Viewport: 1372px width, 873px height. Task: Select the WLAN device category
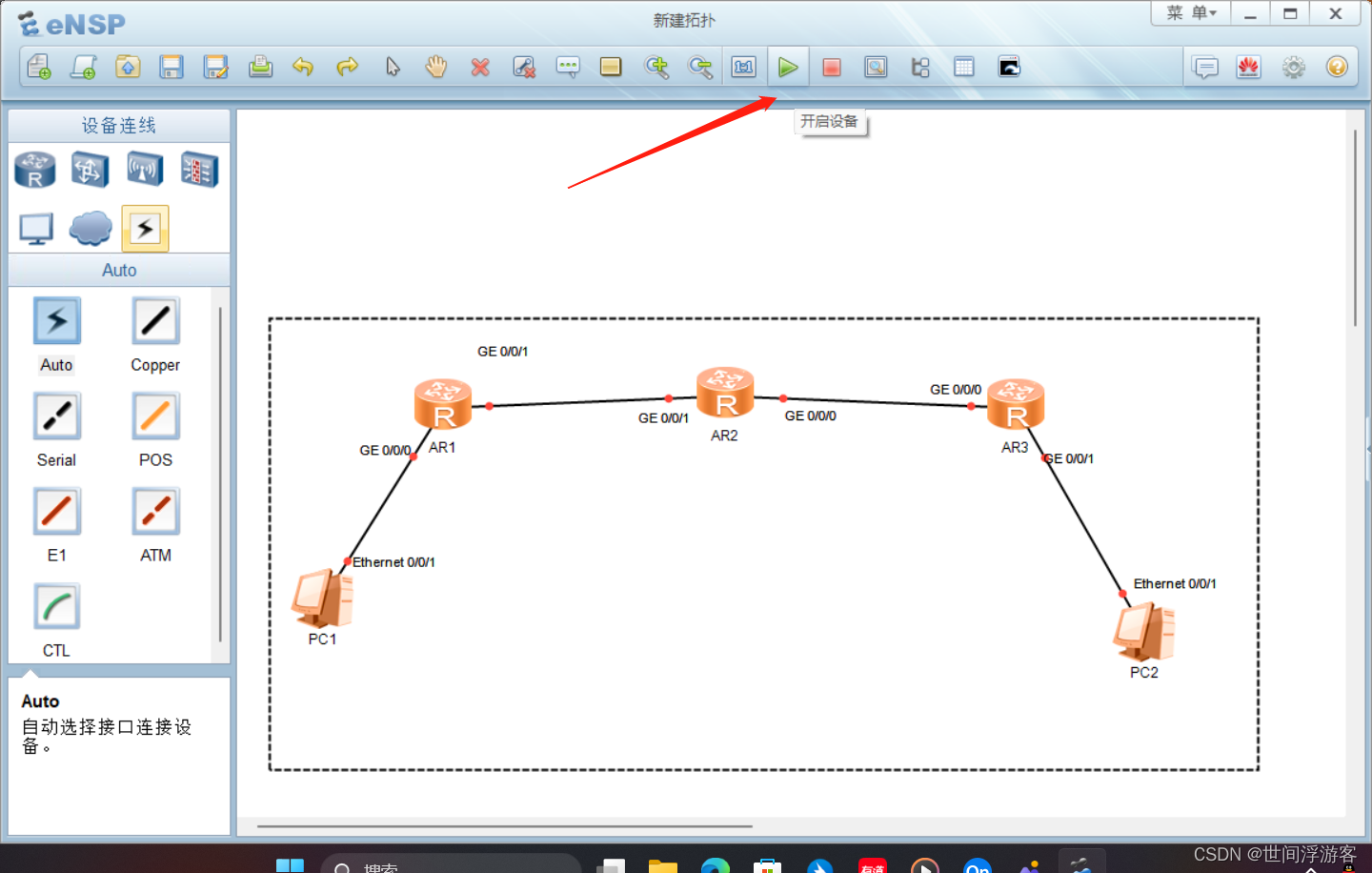(145, 171)
